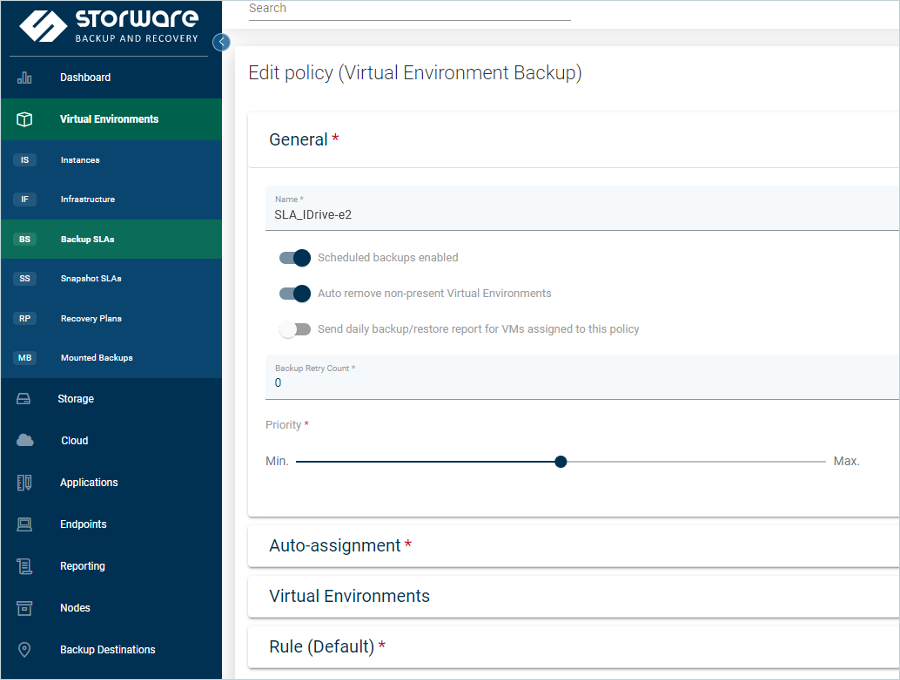Screen dimensions: 900x680
Task: Click the Backup Retry Count field
Action: pos(582,378)
